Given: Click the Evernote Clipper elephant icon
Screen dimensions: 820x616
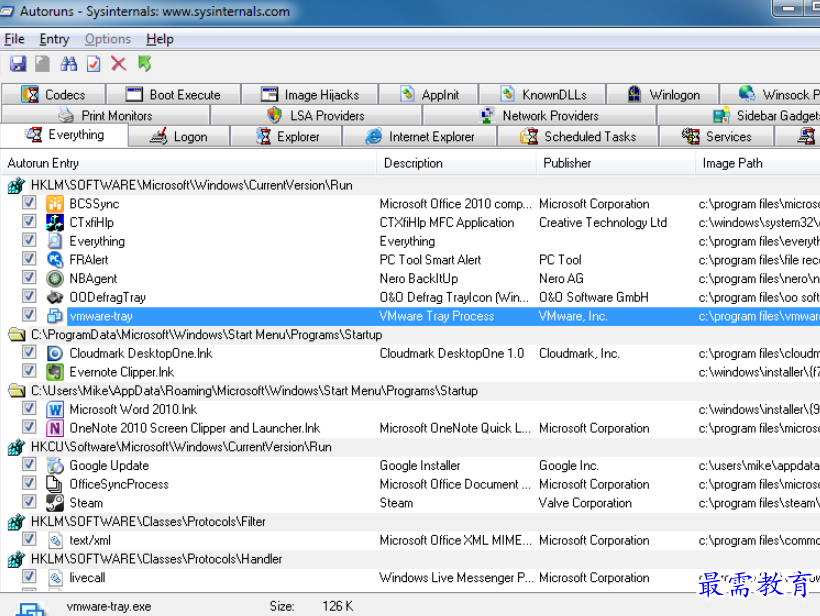Looking at the screenshot, I should [54, 372].
